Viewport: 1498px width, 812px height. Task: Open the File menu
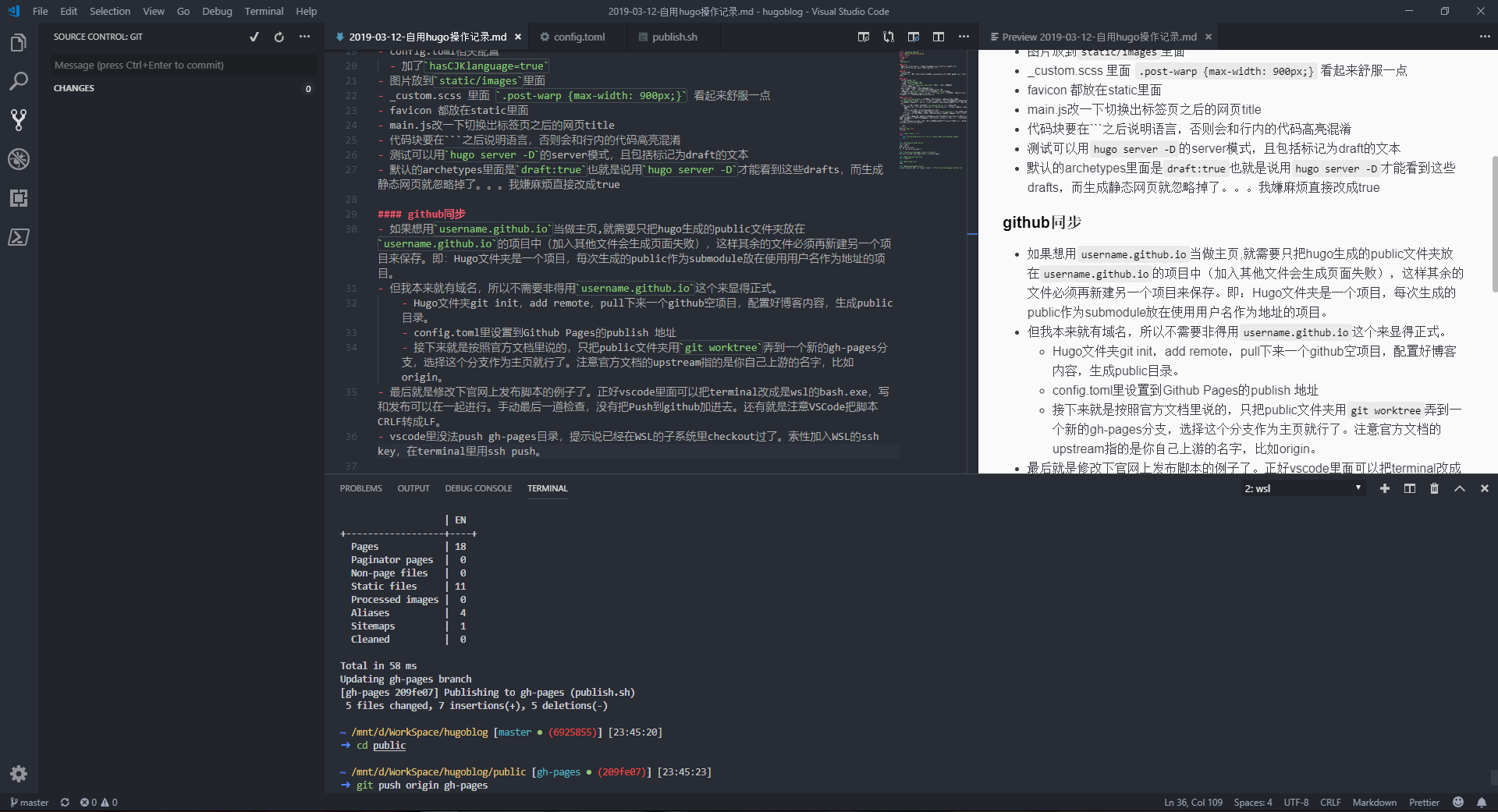coord(41,11)
